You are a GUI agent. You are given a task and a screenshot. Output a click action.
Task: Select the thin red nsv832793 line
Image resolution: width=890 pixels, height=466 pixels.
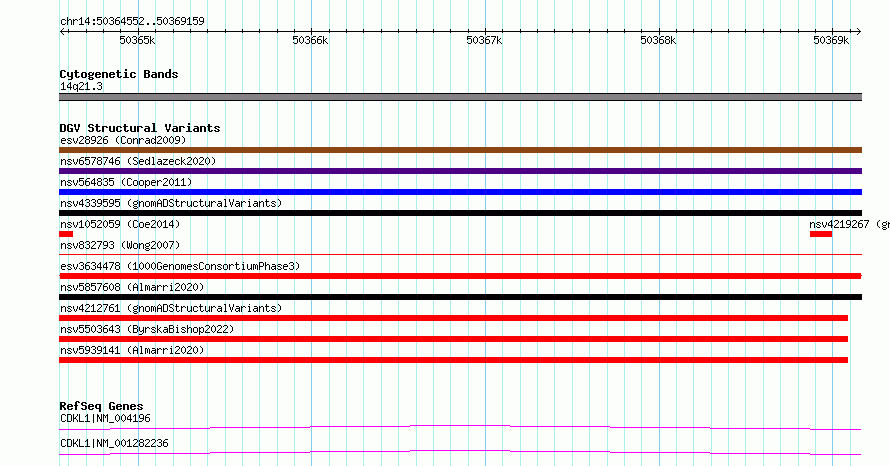pyautogui.click(x=460, y=255)
